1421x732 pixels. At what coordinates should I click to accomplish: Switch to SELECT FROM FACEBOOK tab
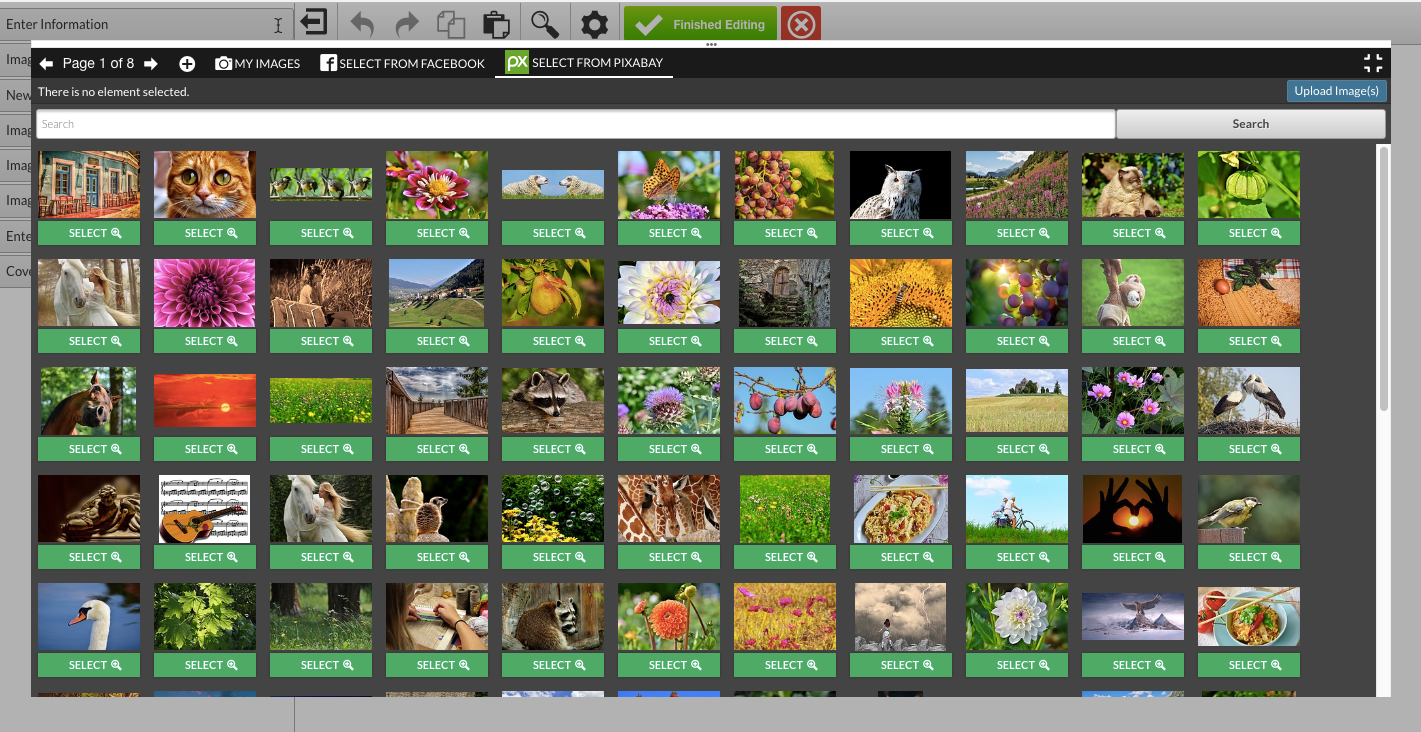402,63
